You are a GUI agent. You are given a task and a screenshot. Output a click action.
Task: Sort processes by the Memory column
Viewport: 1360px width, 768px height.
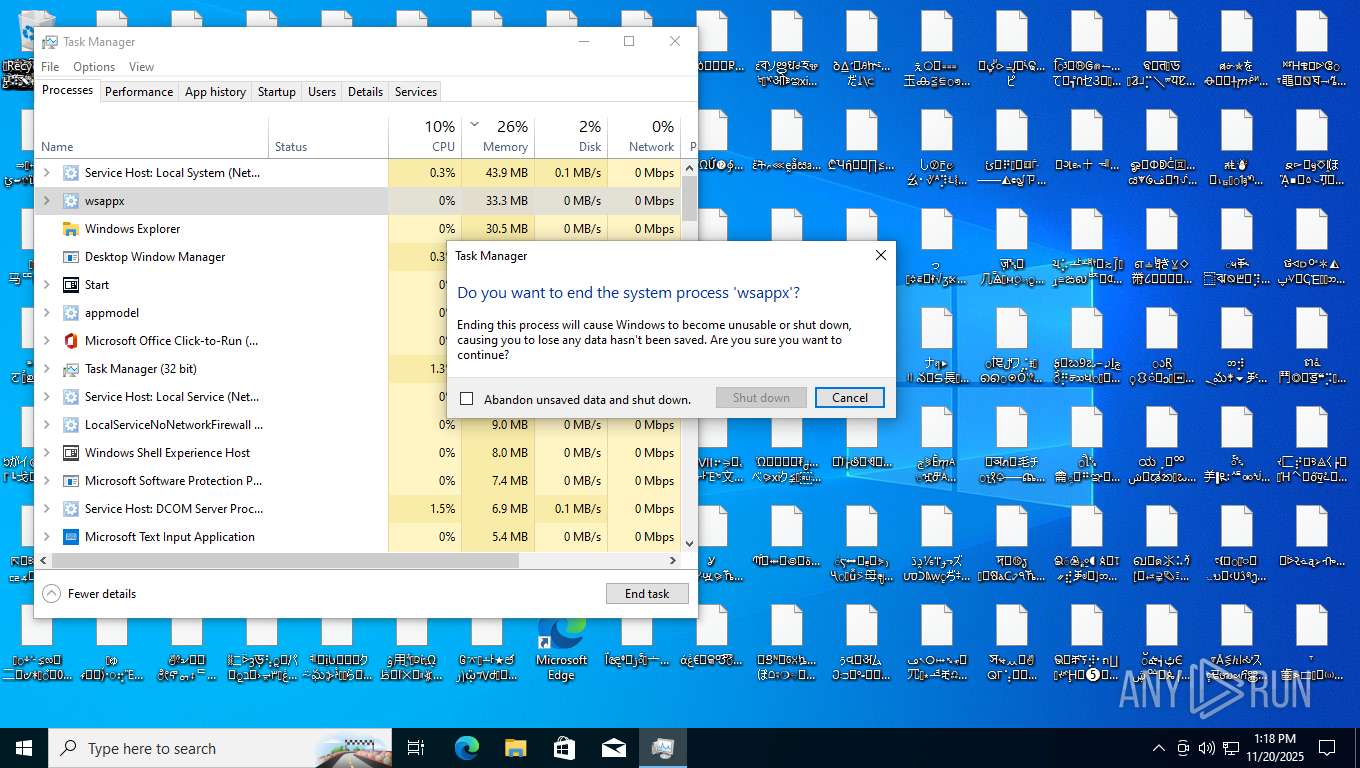(498, 137)
